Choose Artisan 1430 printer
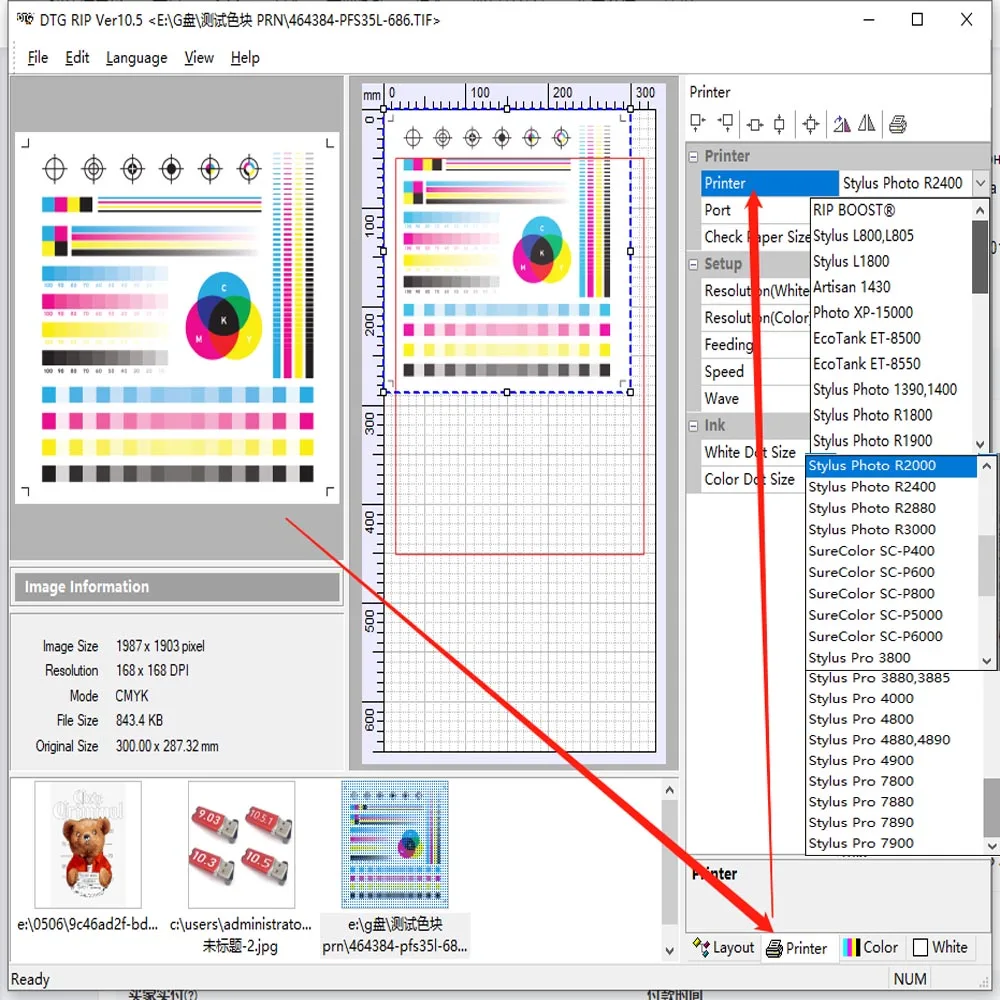Image resolution: width=1000 pixels, height=1000 pixels. tap(891, 286)
